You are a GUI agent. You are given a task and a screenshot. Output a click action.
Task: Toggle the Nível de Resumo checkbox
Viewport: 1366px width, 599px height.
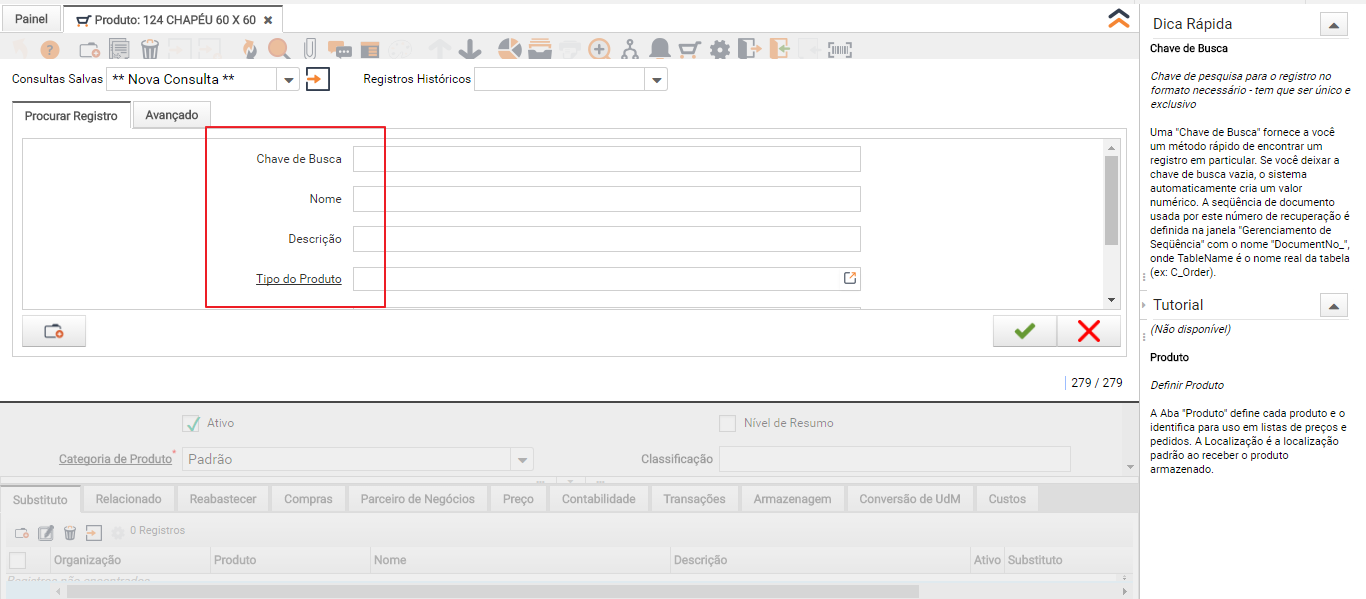728,423
